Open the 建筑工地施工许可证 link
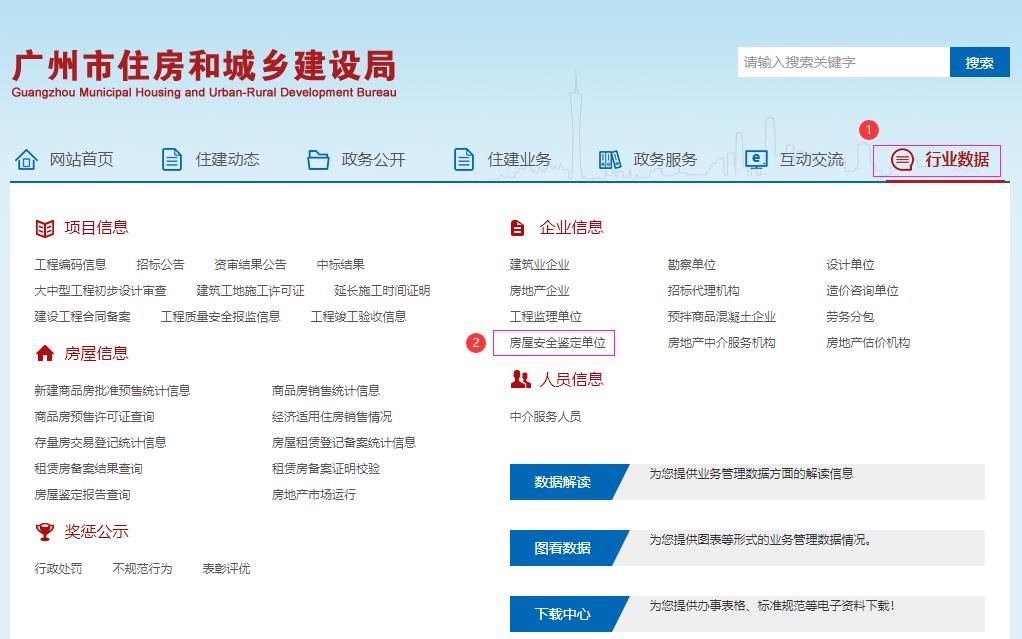 point(250,291)
